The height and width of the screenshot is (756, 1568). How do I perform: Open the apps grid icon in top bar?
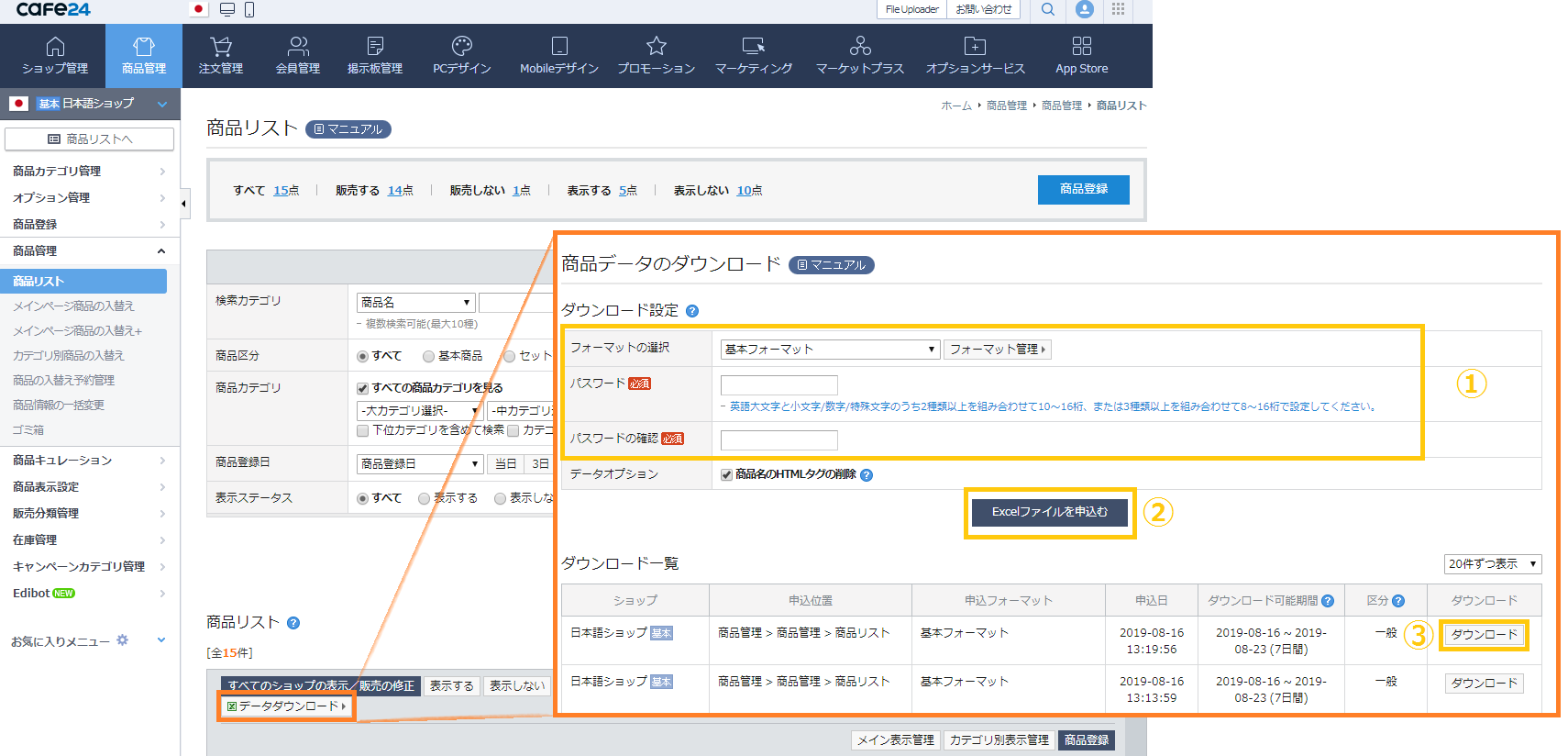point(1118,9)
